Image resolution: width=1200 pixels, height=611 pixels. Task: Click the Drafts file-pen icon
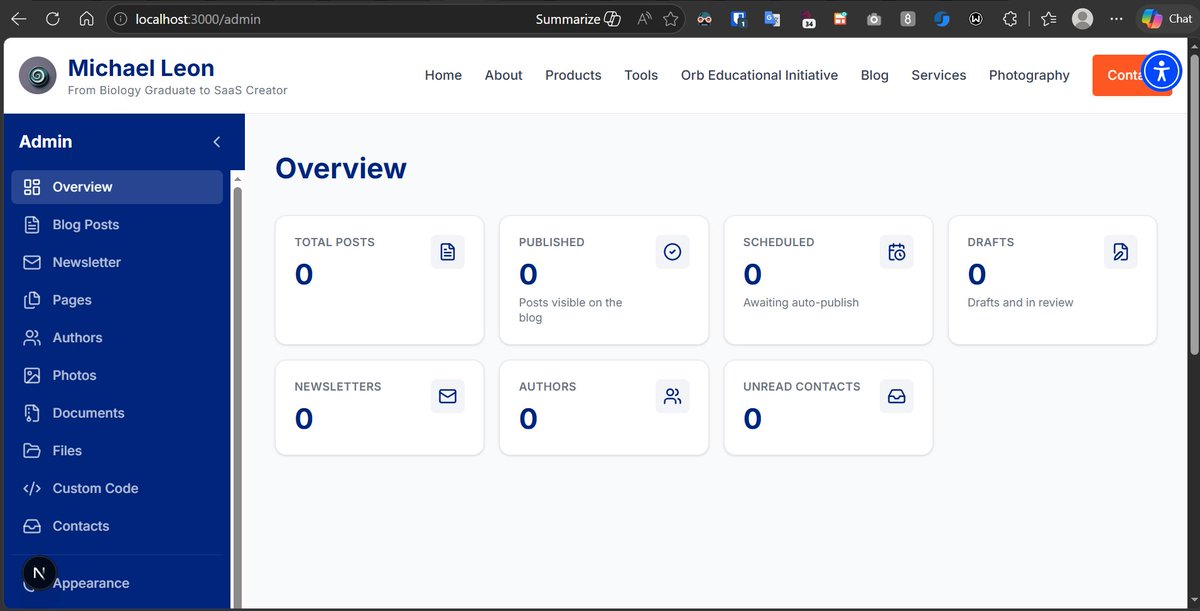tap(1121, 252)
